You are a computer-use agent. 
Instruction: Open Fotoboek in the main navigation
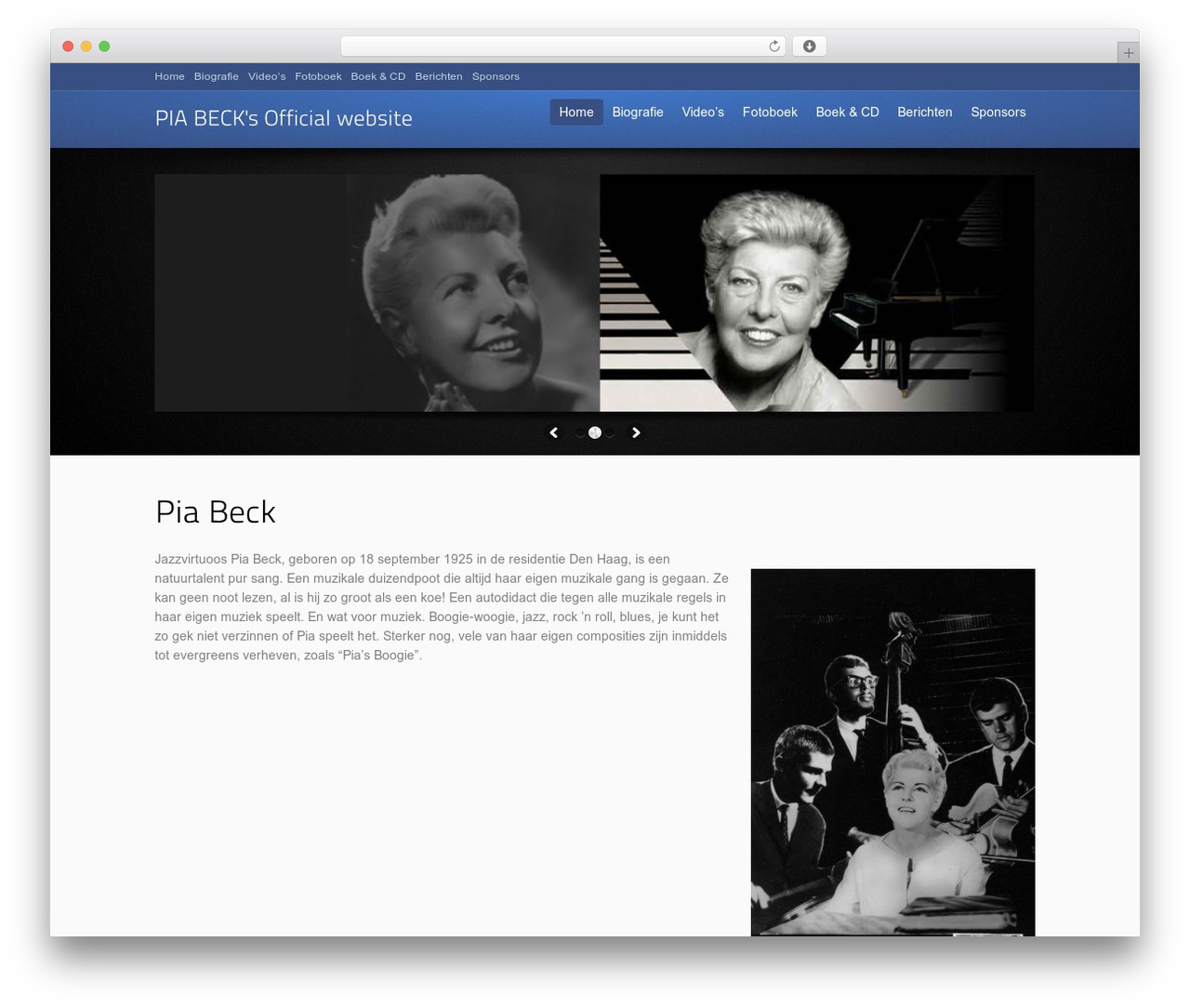770,112
